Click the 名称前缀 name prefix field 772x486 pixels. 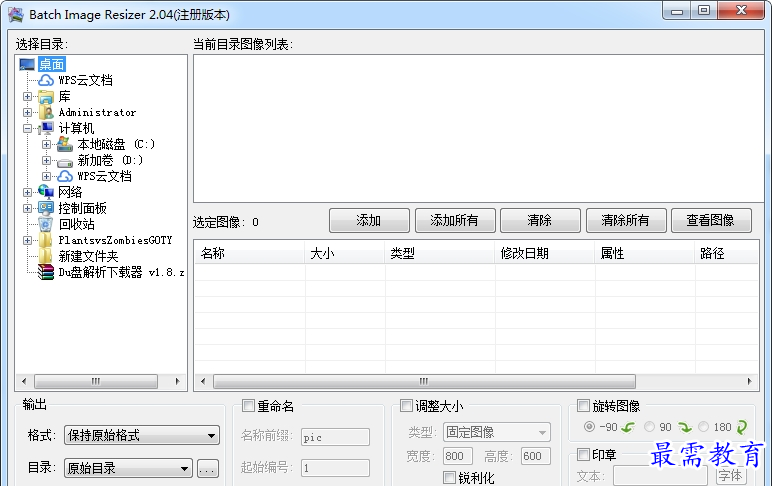click(335, 437)
